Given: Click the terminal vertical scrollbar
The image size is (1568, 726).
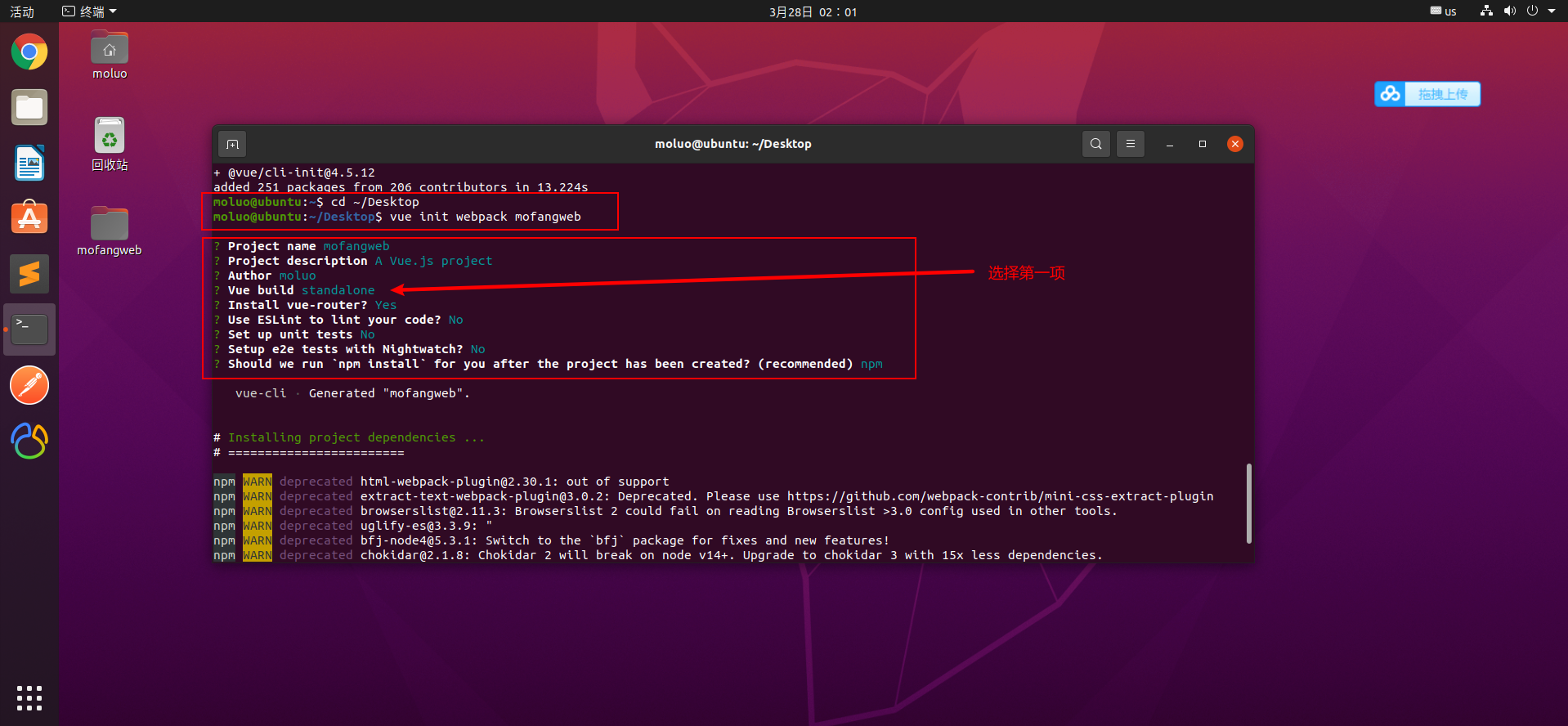Looking at the screenshot, I should pyautogui.click(x=1248, y=503).
